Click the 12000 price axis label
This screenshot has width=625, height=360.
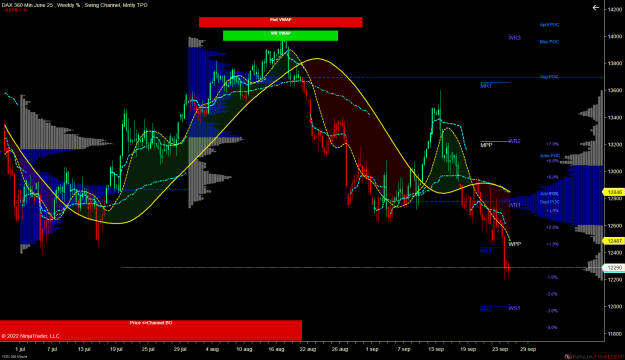tap(615, 307)
